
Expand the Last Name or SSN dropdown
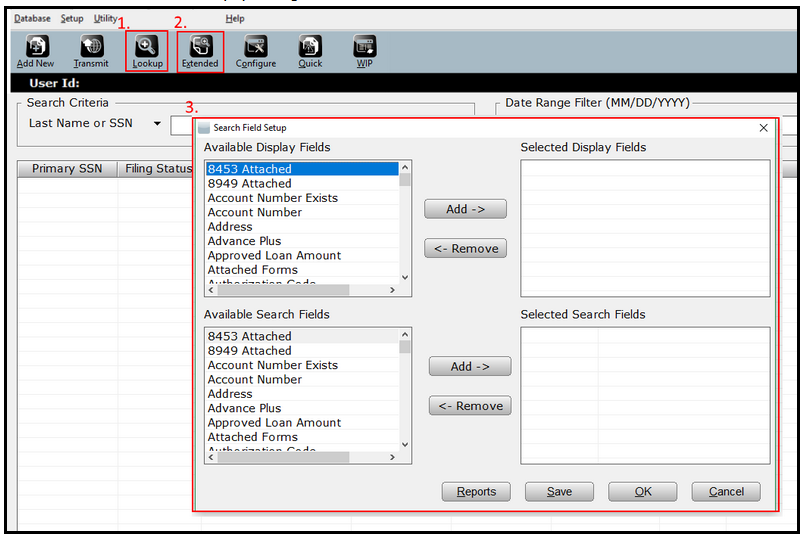coord(157,124)
